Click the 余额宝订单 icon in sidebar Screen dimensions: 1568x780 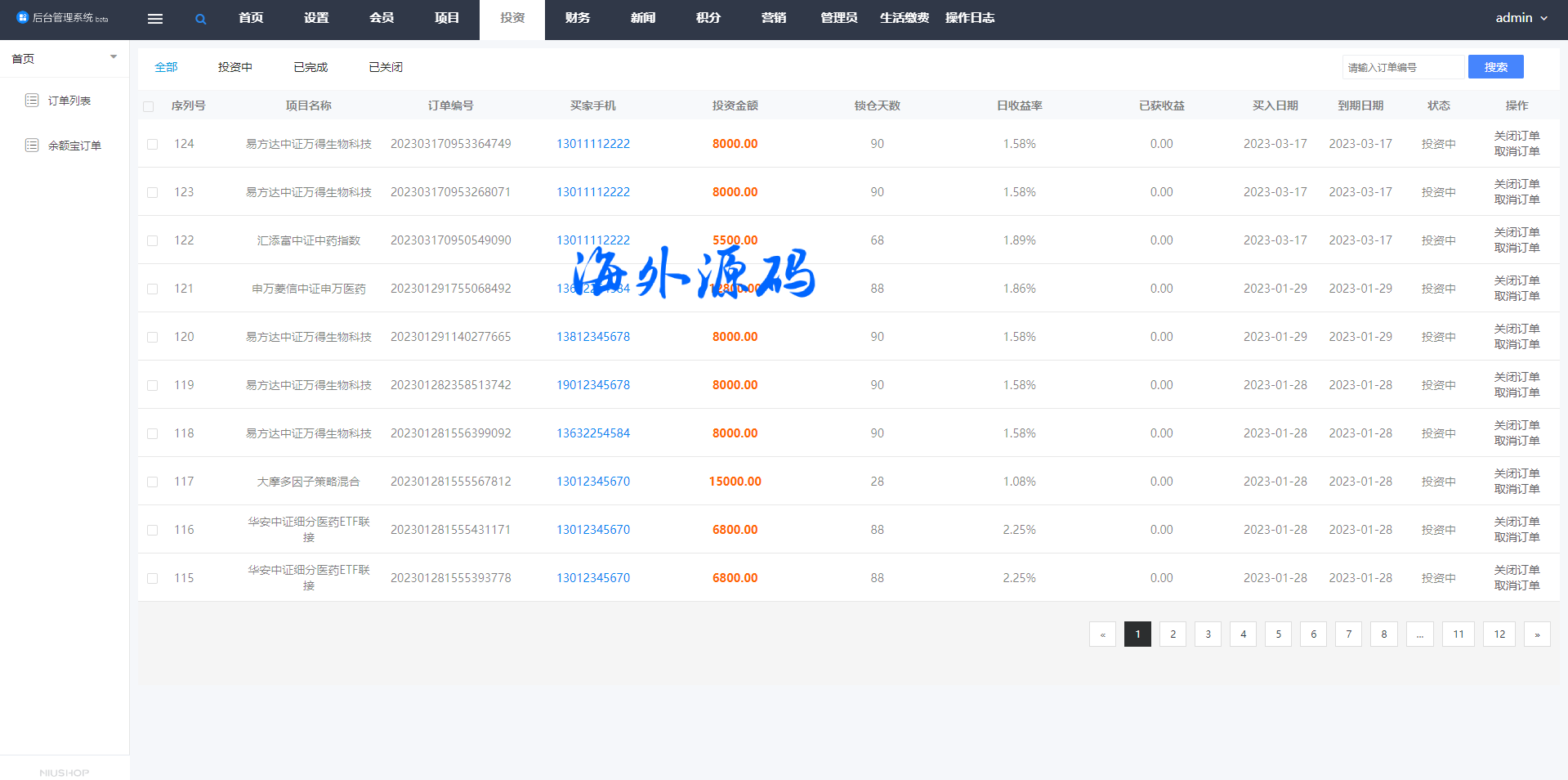tap(32, 145)
